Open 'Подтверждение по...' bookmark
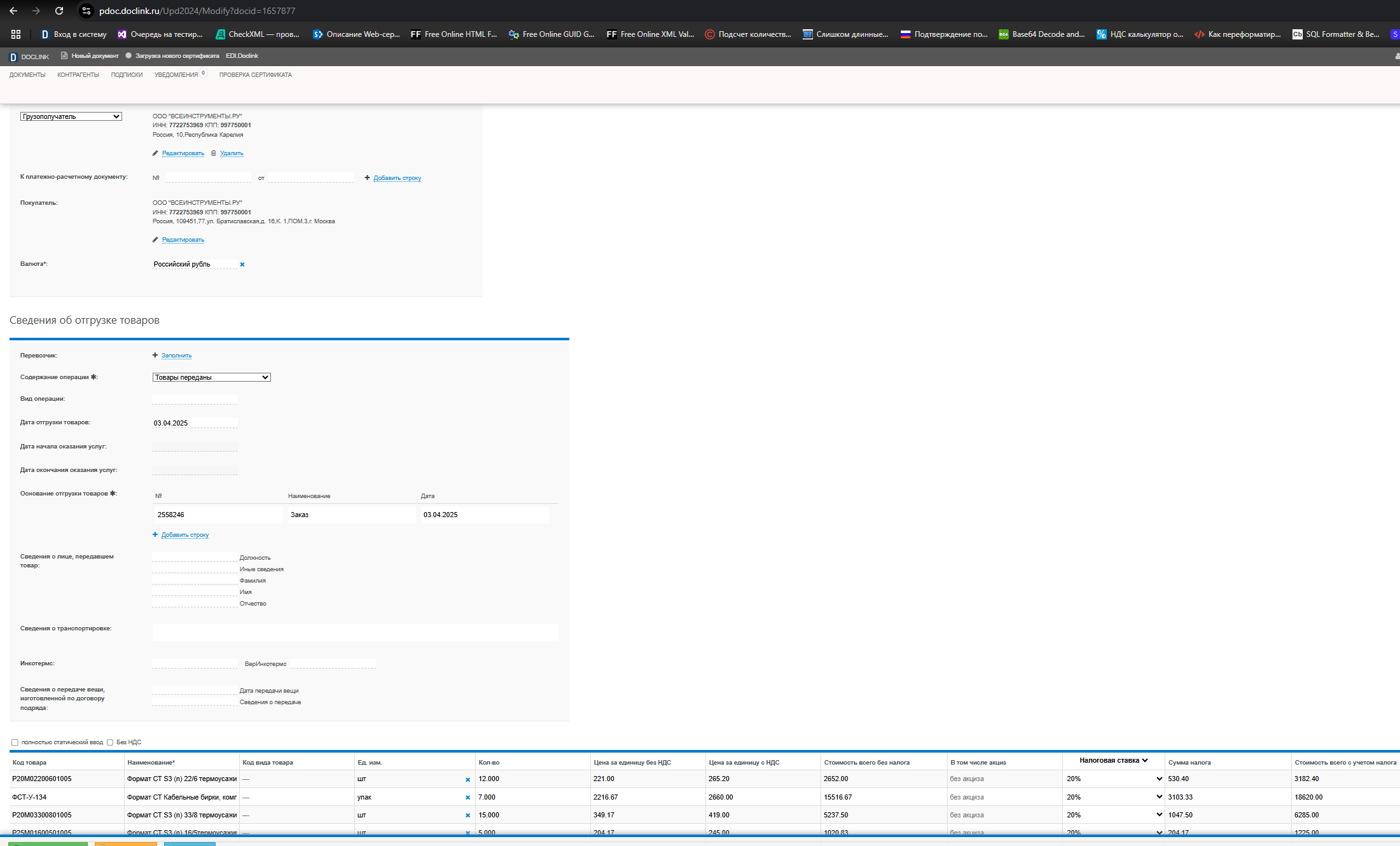This screenshot has height=846, width=1400. point(944,34)
